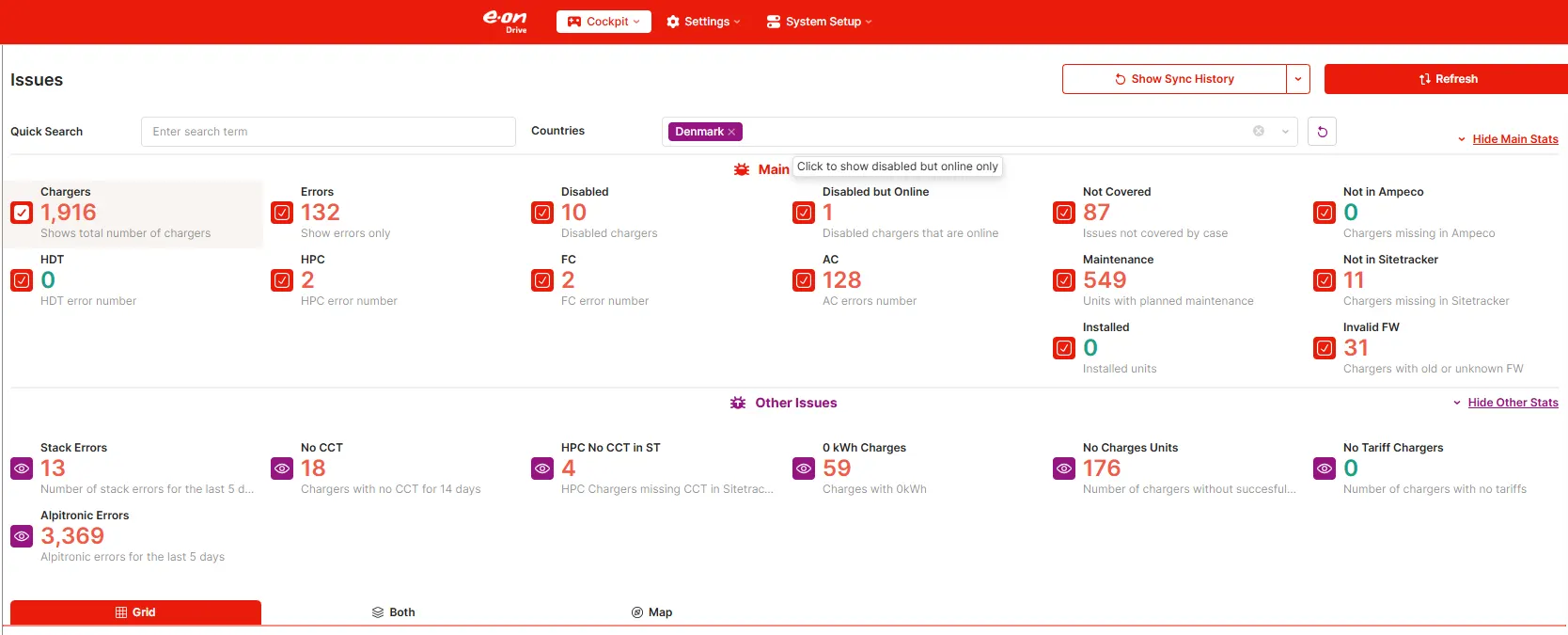This screenshot has width=1568, height=635.
Task: Switch to the Both view tab
Action: (x=393, y=612)
